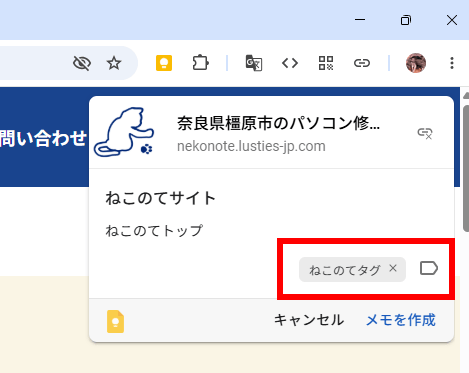Restore down the Chrome window
The height and width of the screenshot is (373, 469).
pos(406,20)
